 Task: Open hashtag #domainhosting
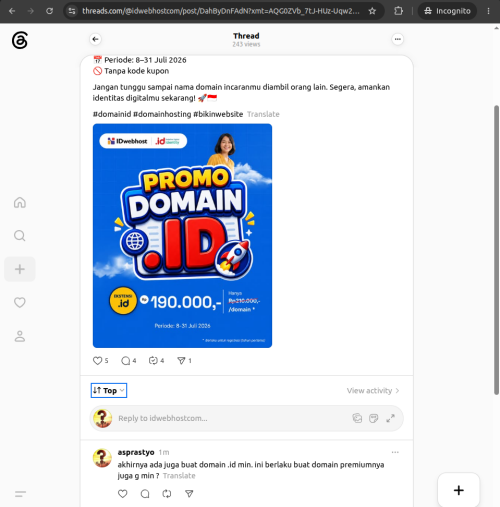click(162, 114)
